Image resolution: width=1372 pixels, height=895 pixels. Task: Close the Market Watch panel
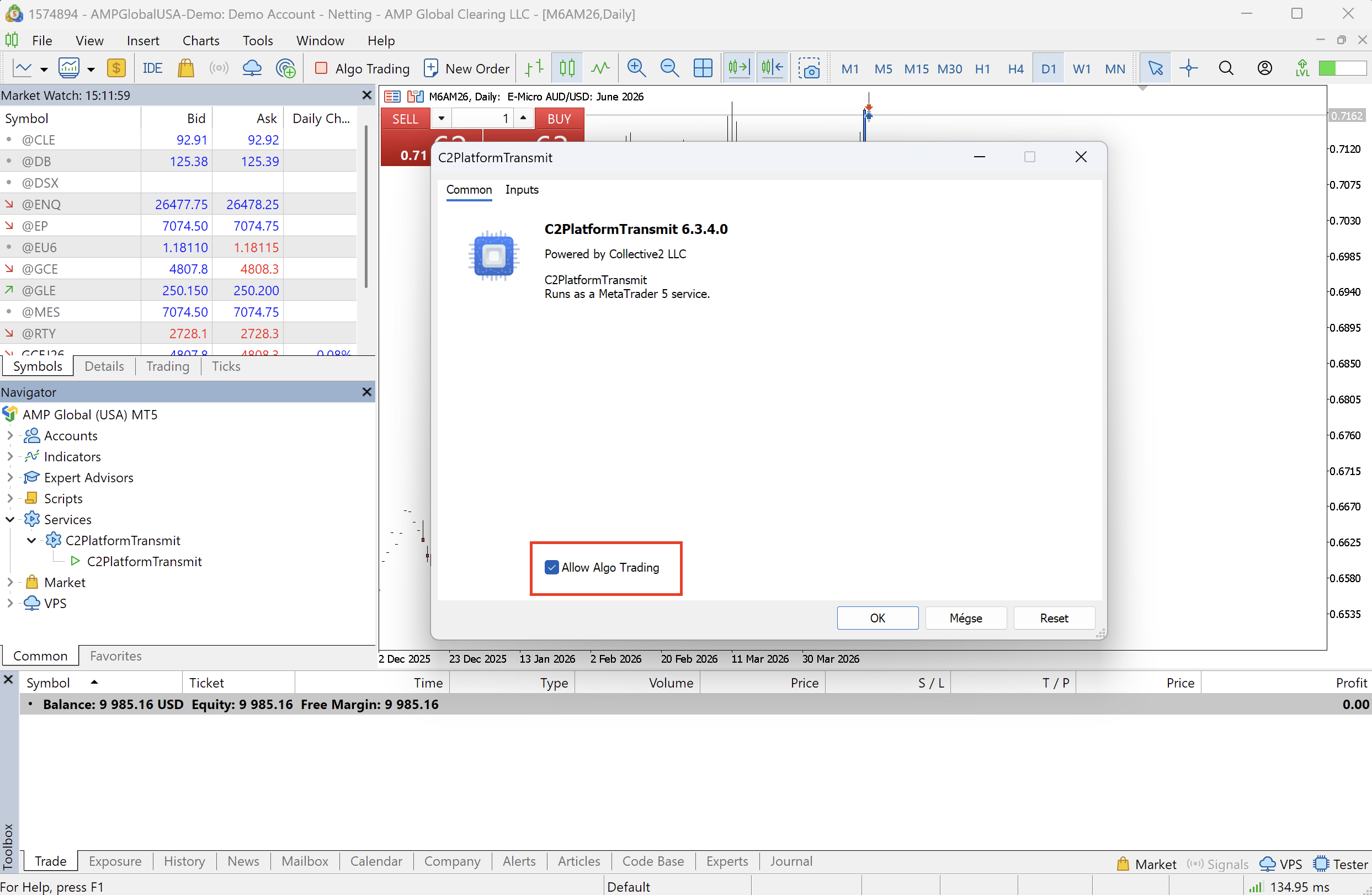[x=366, y=95]
